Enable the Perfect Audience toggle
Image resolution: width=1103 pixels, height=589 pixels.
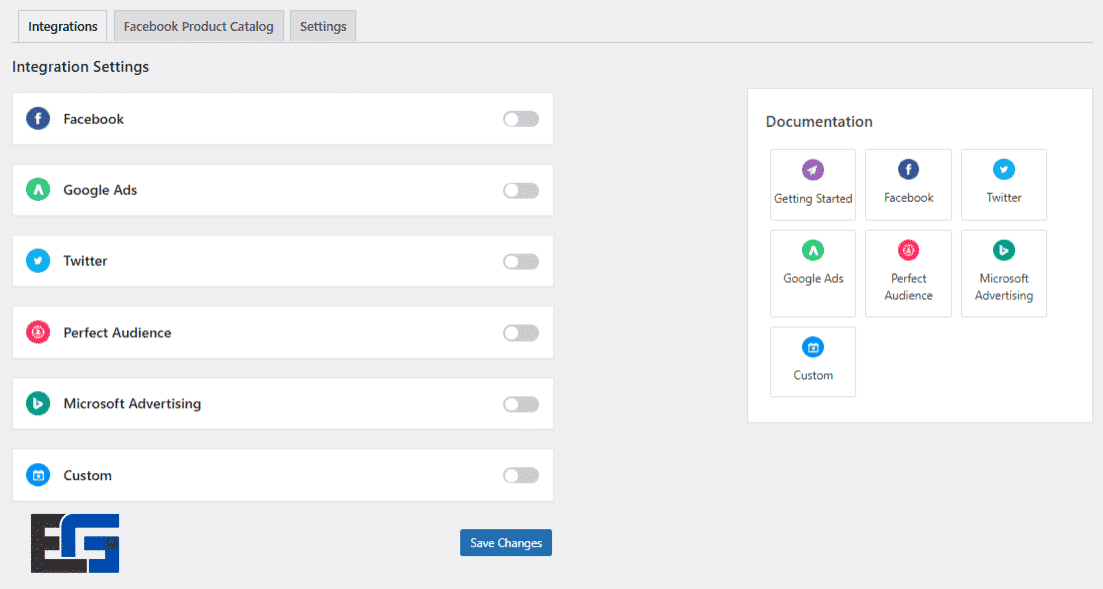[x=521, y=333]
